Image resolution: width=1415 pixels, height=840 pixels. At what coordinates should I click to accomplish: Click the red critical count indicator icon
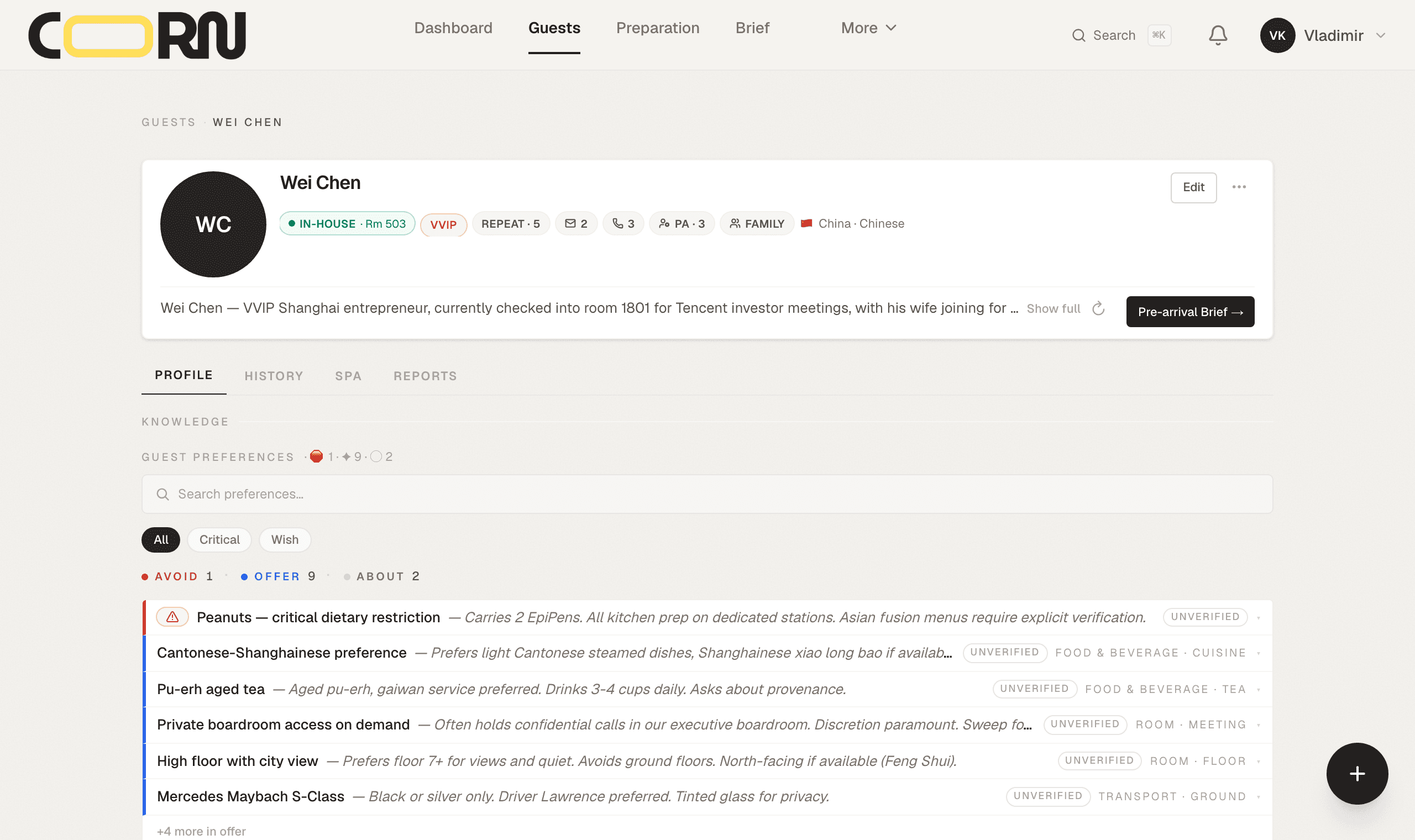tap(316, 456)
